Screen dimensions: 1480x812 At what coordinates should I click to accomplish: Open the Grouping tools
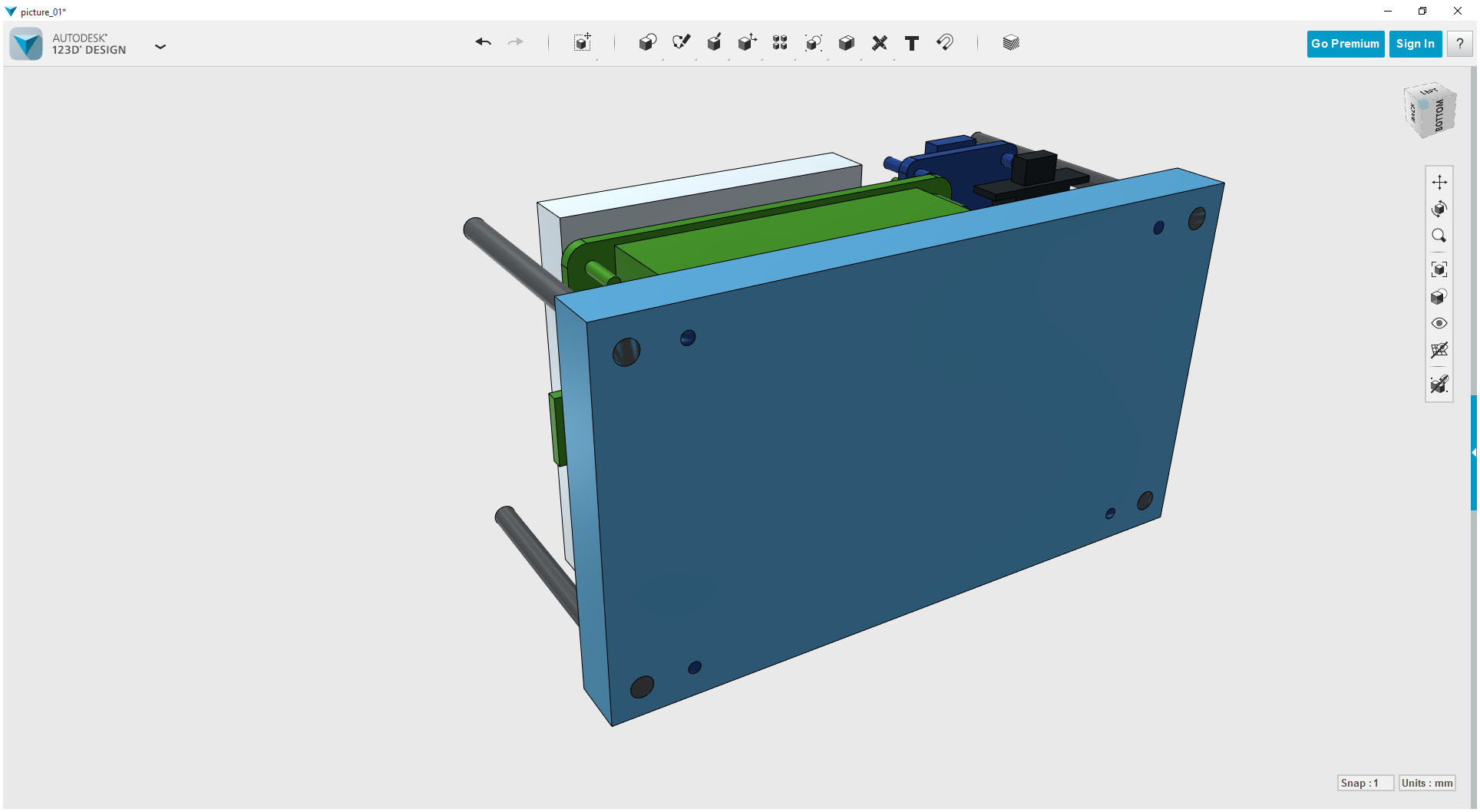(x=813, y=43)
